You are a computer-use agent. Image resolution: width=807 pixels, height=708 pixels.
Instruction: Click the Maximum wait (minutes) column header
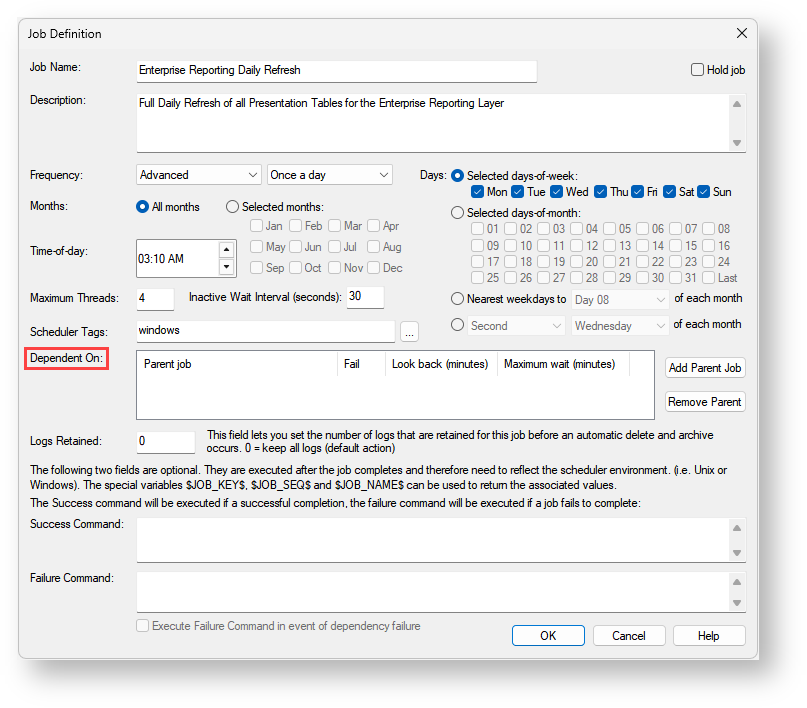tap(564, 364)
